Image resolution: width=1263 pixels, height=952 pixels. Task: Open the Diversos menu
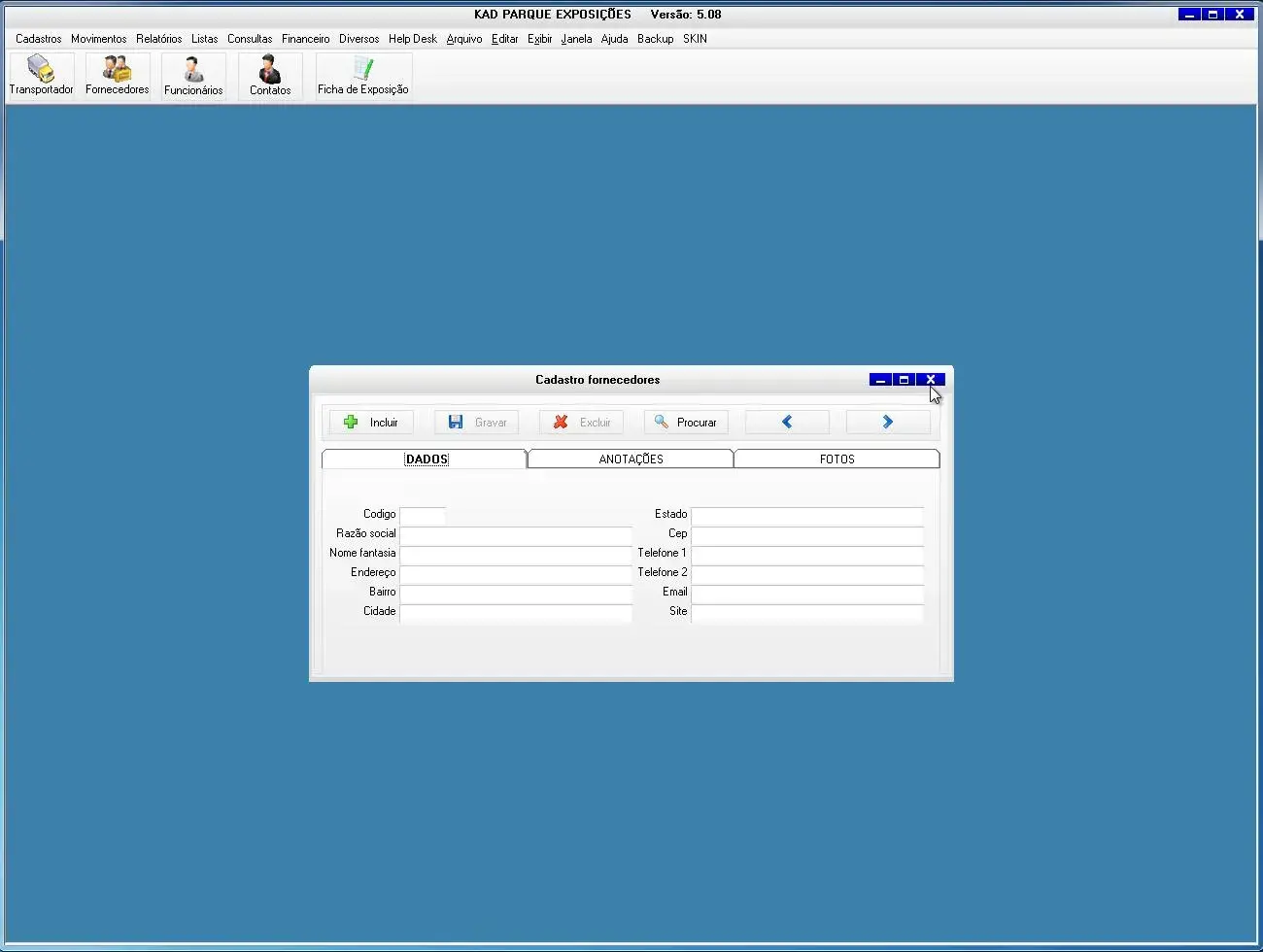click(x=359, y=39)
